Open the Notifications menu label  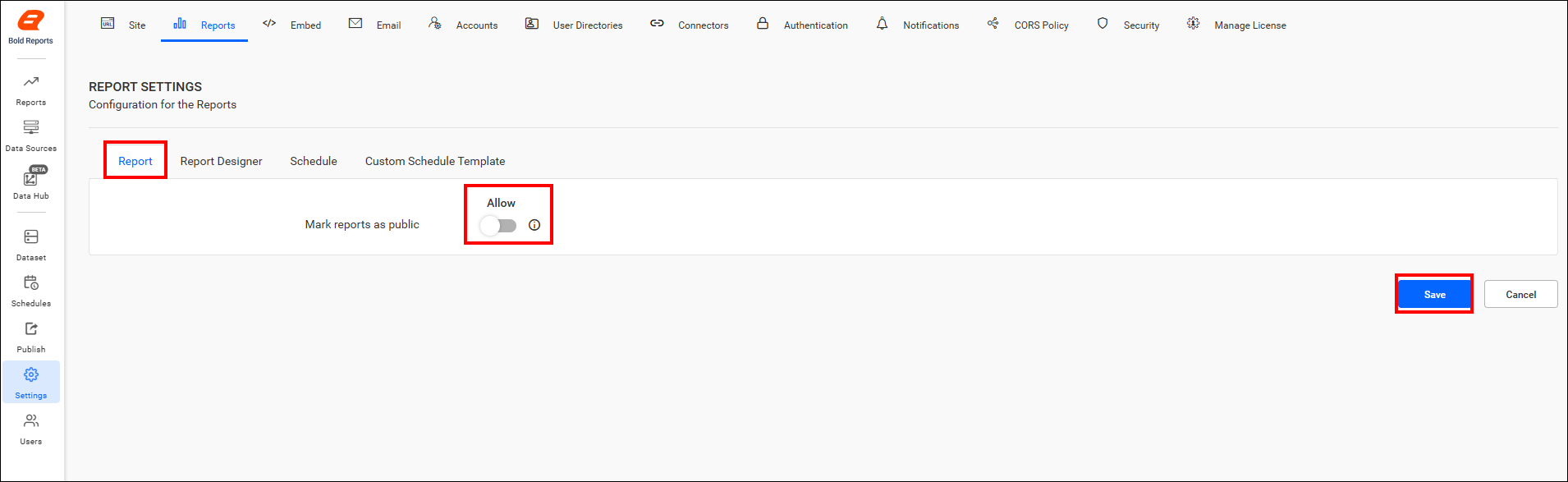931,25
